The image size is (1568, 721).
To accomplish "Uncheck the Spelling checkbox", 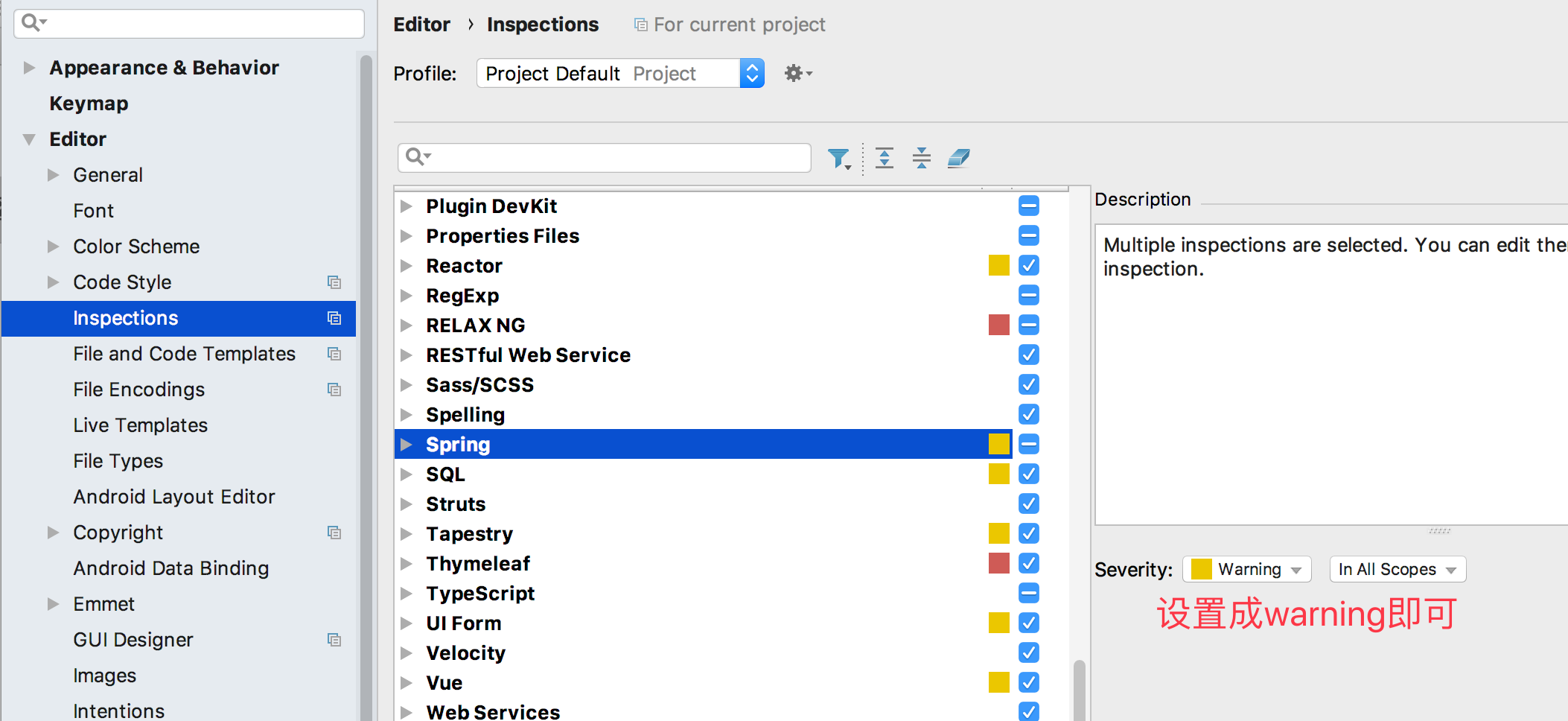I will (x=1029, y=414).
